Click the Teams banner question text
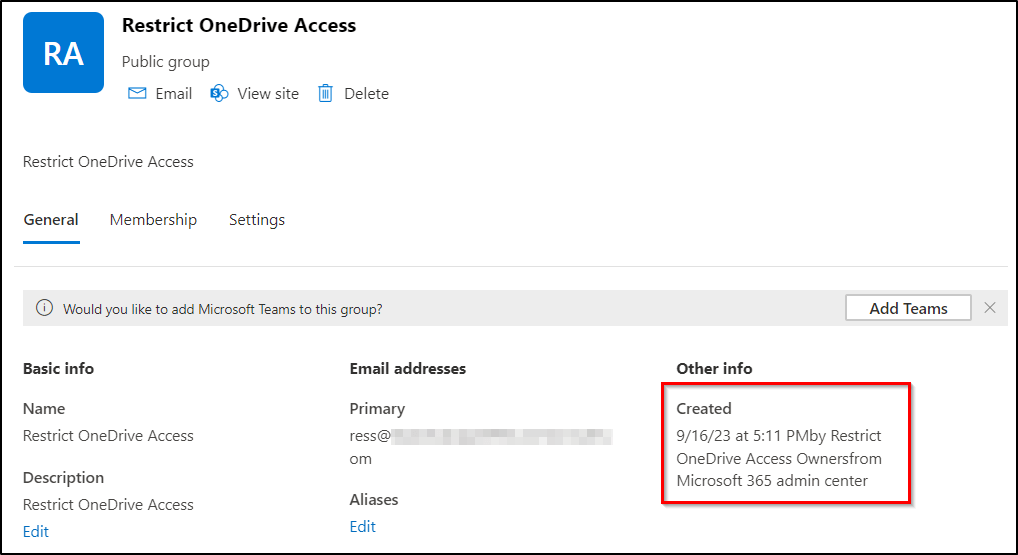The width and height of the screenshot is (1018, 555). click(x=223, y=309)
